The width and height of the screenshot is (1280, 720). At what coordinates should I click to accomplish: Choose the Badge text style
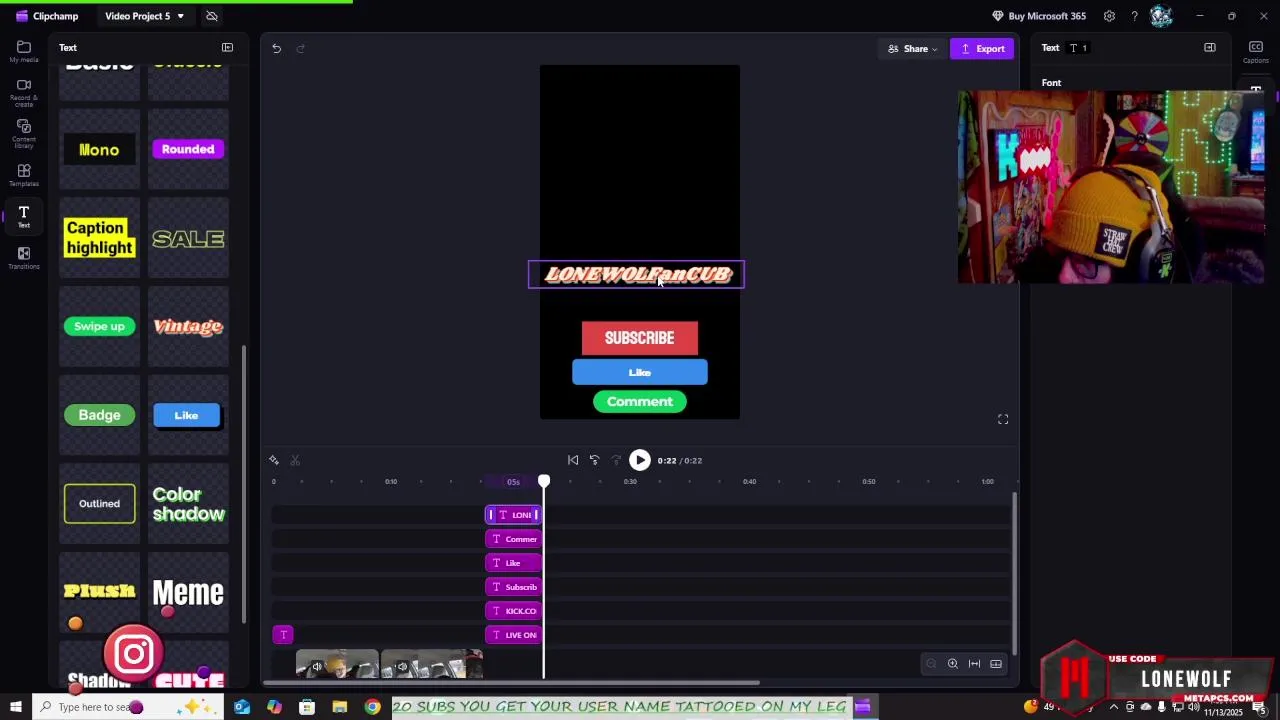(x=99, y=415)
